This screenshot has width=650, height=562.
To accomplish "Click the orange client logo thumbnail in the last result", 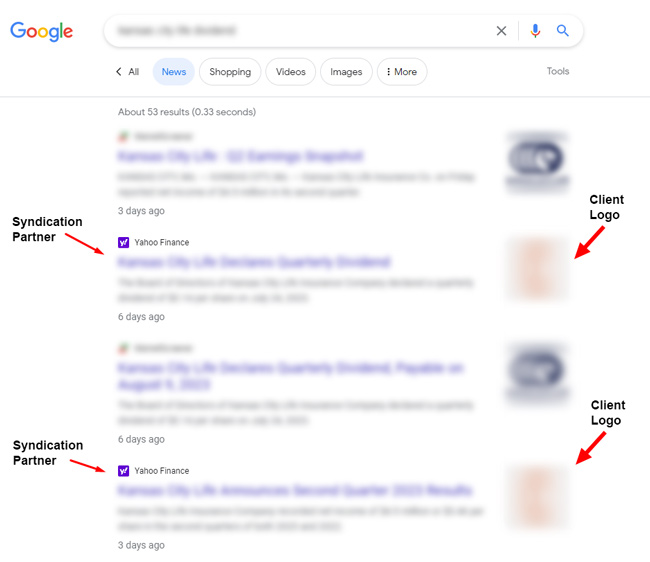I will (537, 497).
